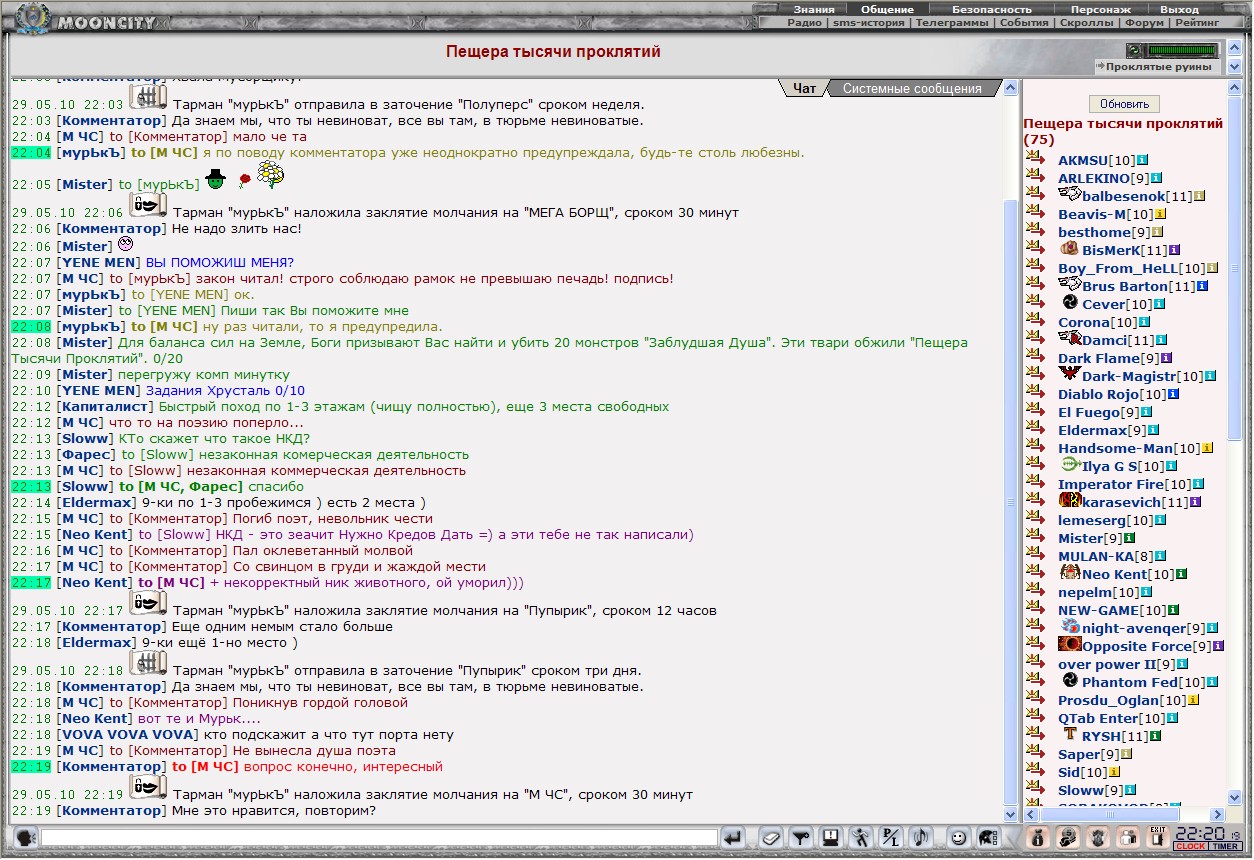1254x860 pixels.
Task: Click the EXIT door icon
Action: 1158,838
